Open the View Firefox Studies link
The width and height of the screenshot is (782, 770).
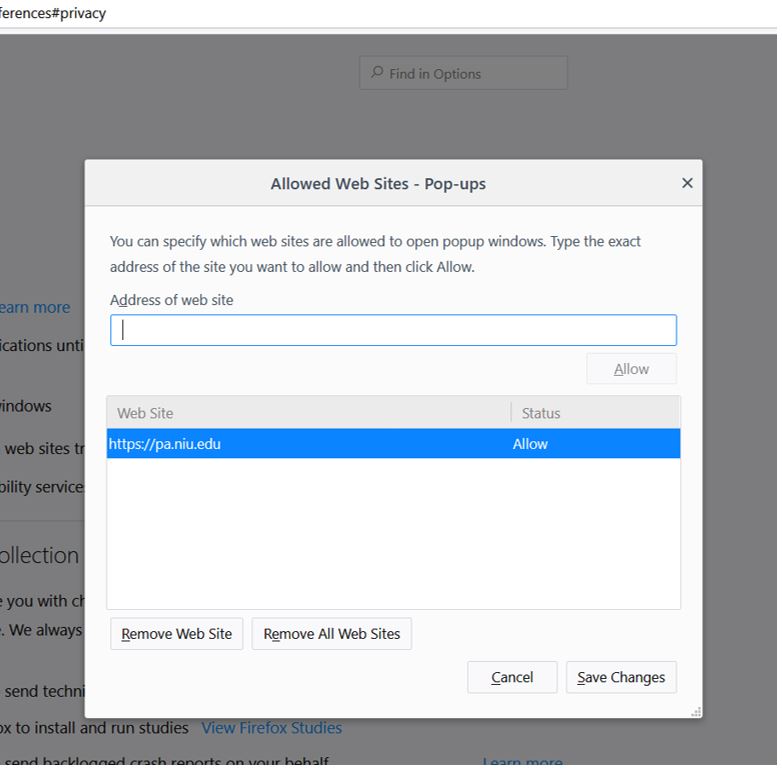pos(272,728)
